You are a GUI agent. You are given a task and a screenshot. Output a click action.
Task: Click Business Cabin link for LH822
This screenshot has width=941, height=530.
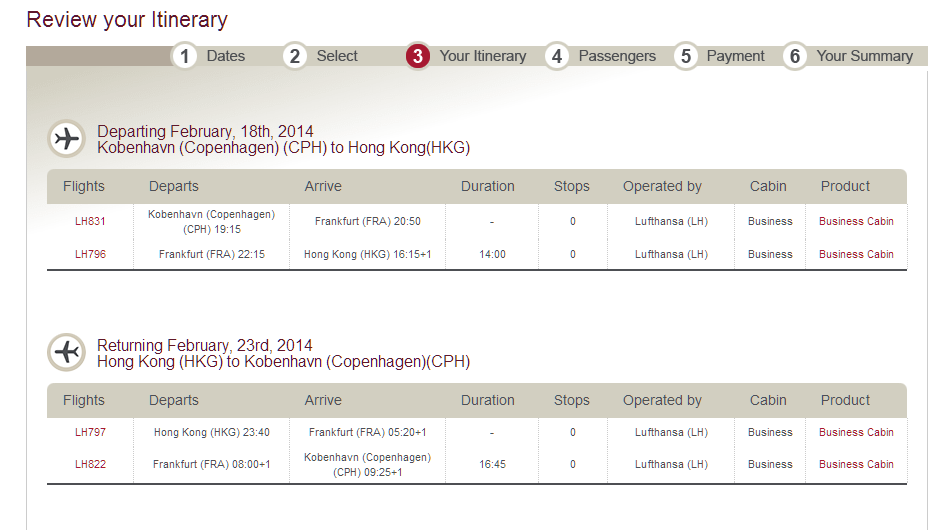pyautogui.click(x=856, y=465)
